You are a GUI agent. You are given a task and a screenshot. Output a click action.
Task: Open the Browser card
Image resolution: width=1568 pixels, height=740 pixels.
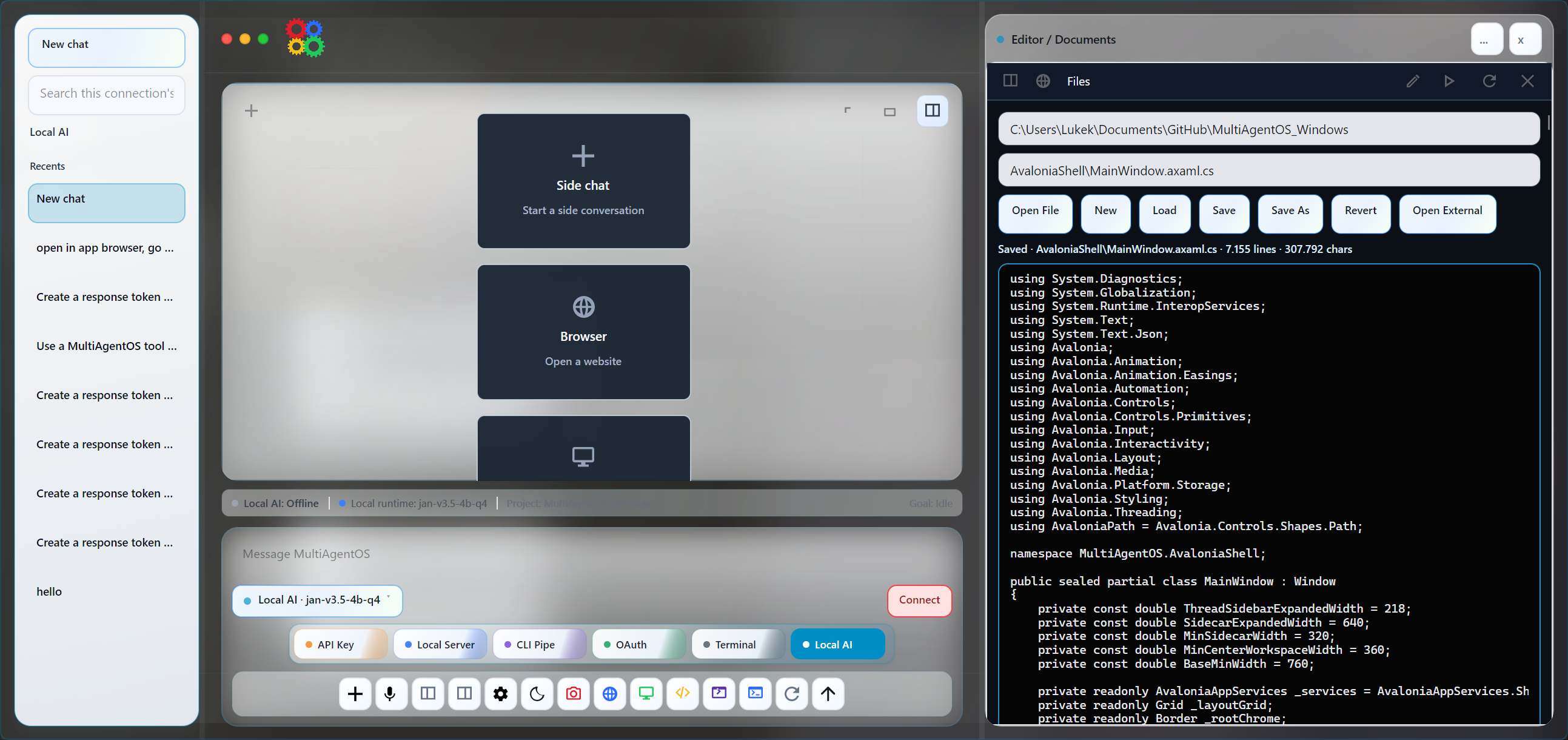click(583, 332)
